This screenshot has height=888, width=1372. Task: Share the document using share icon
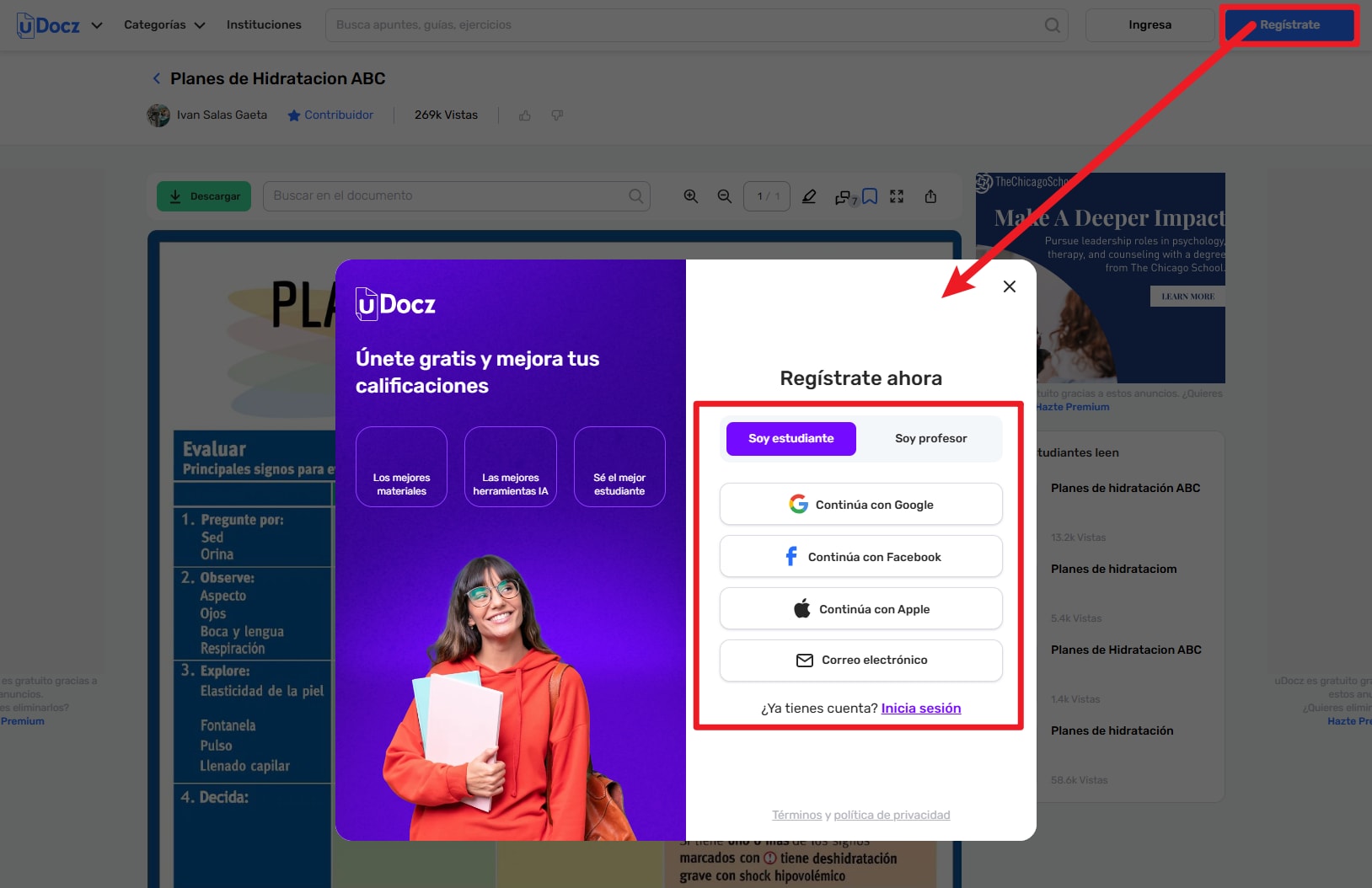tap(930, 196)
